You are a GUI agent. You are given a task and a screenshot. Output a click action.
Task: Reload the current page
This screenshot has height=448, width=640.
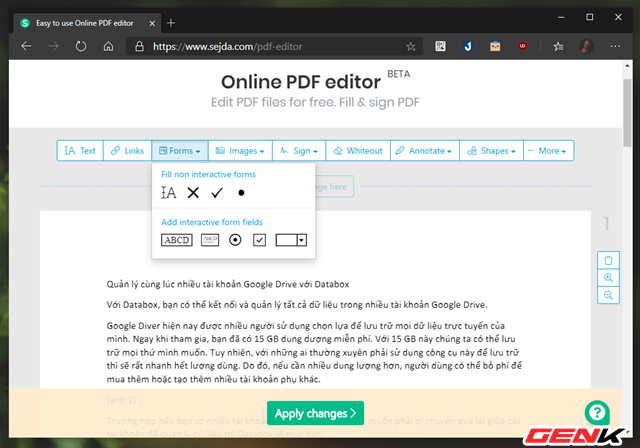pyautogui.click(x=81, y=46)
